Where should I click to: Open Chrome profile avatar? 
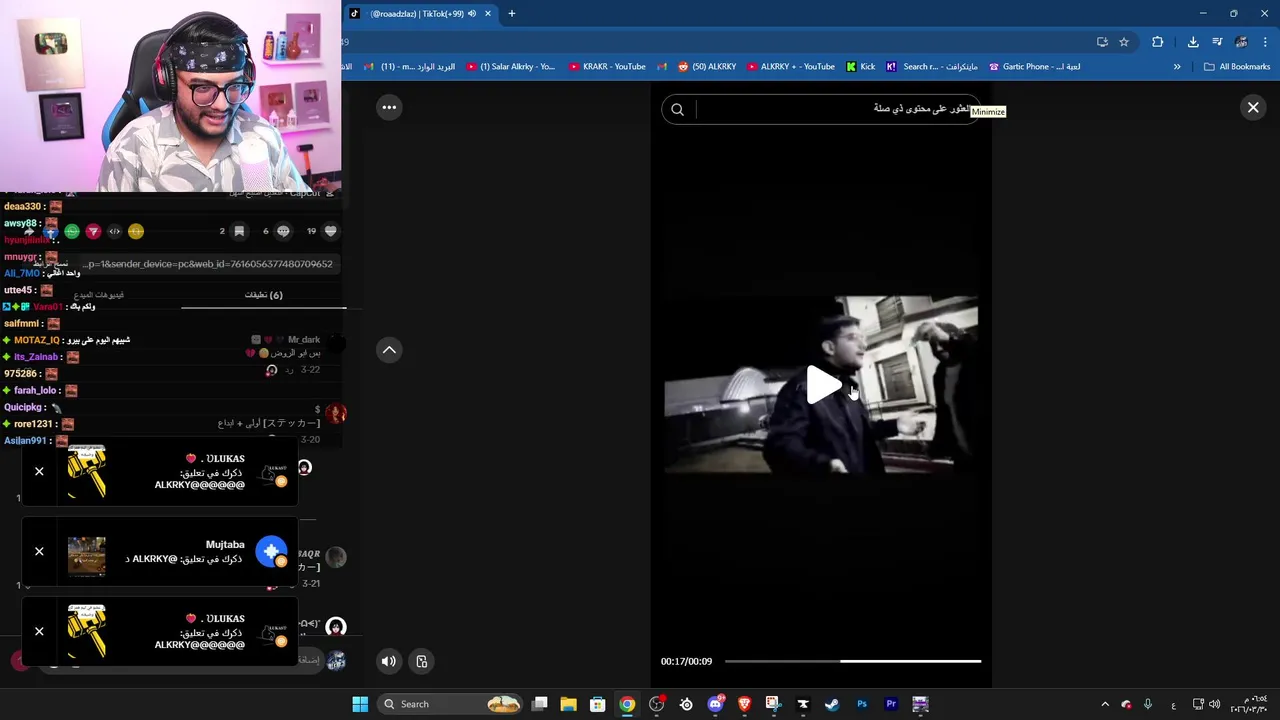tap(1241, 42)
